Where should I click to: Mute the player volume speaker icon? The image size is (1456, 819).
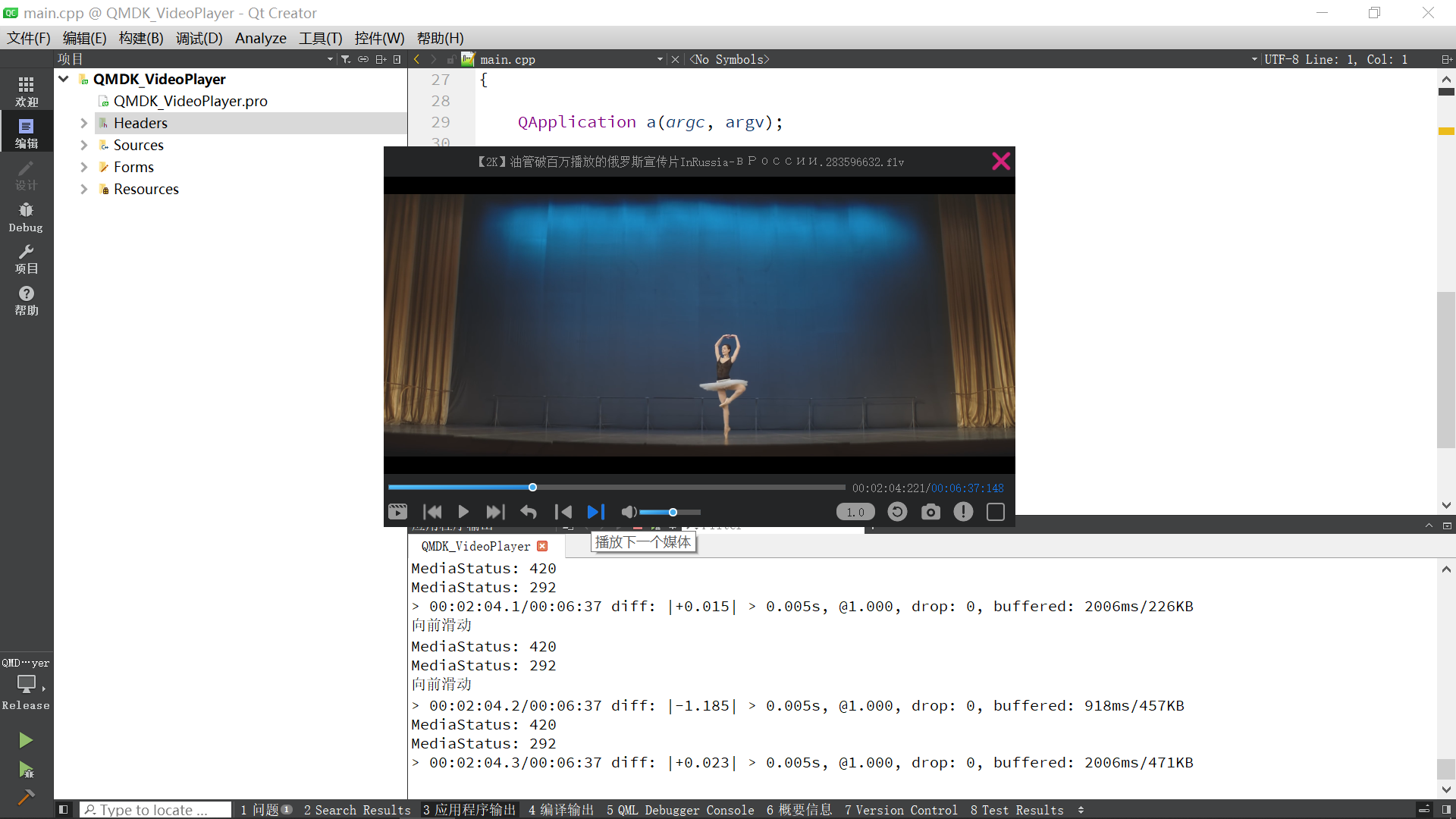pos(629,512)
